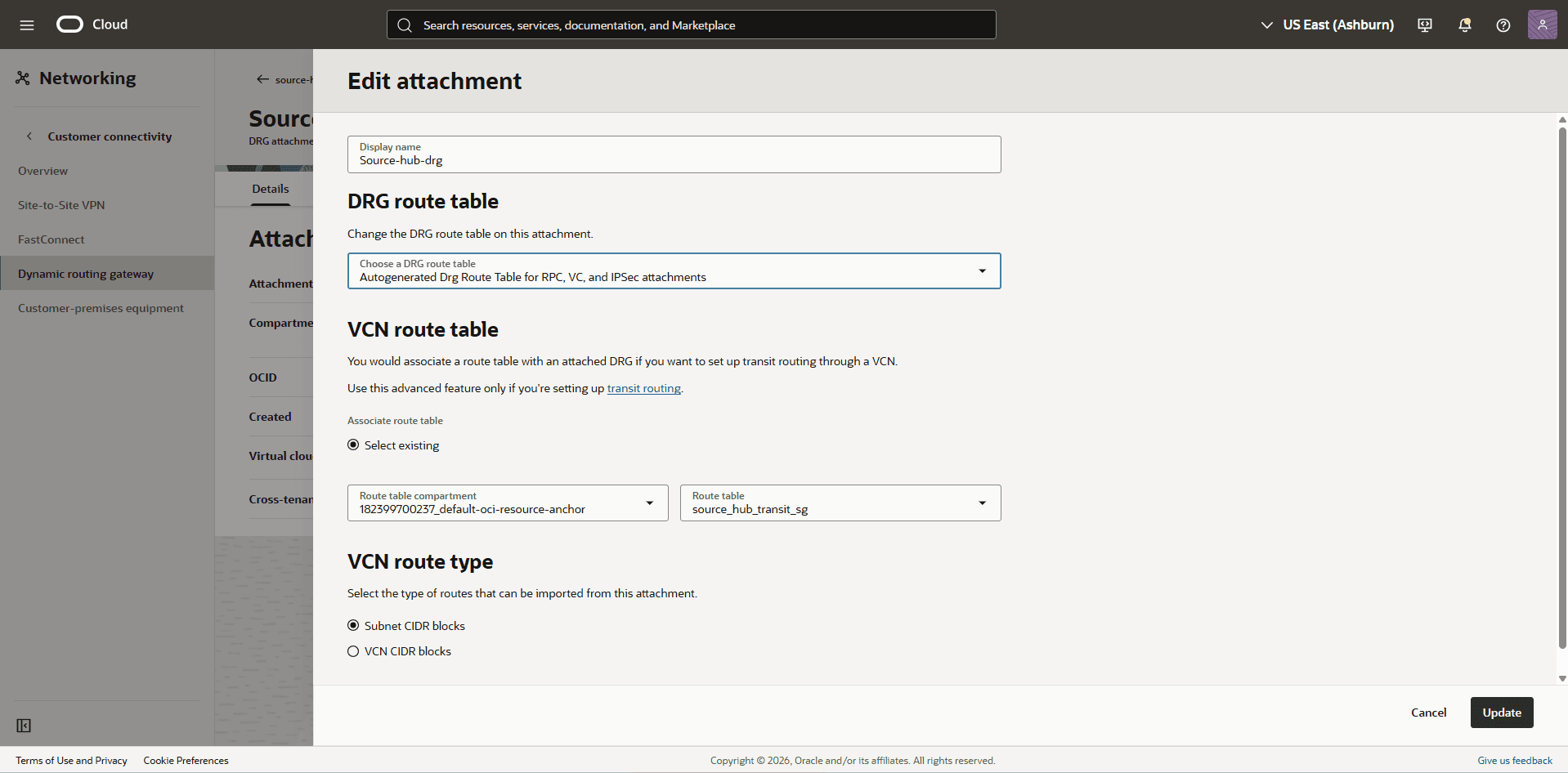Click the search magnifier icon
Image resolution: width=1568 pixels, height=773 pixels.
[x=405, y=25]
